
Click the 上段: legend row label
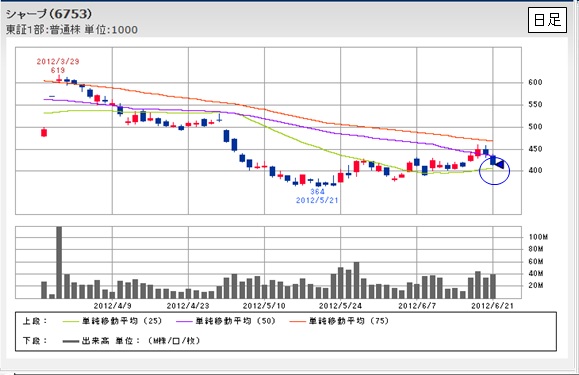(x=35, y=321)
